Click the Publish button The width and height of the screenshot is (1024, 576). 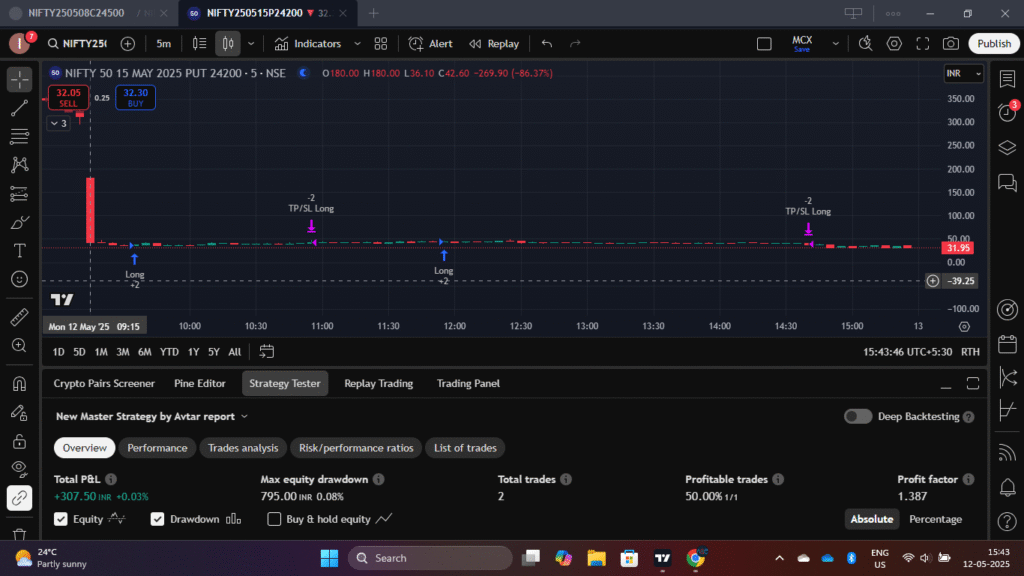994,44
